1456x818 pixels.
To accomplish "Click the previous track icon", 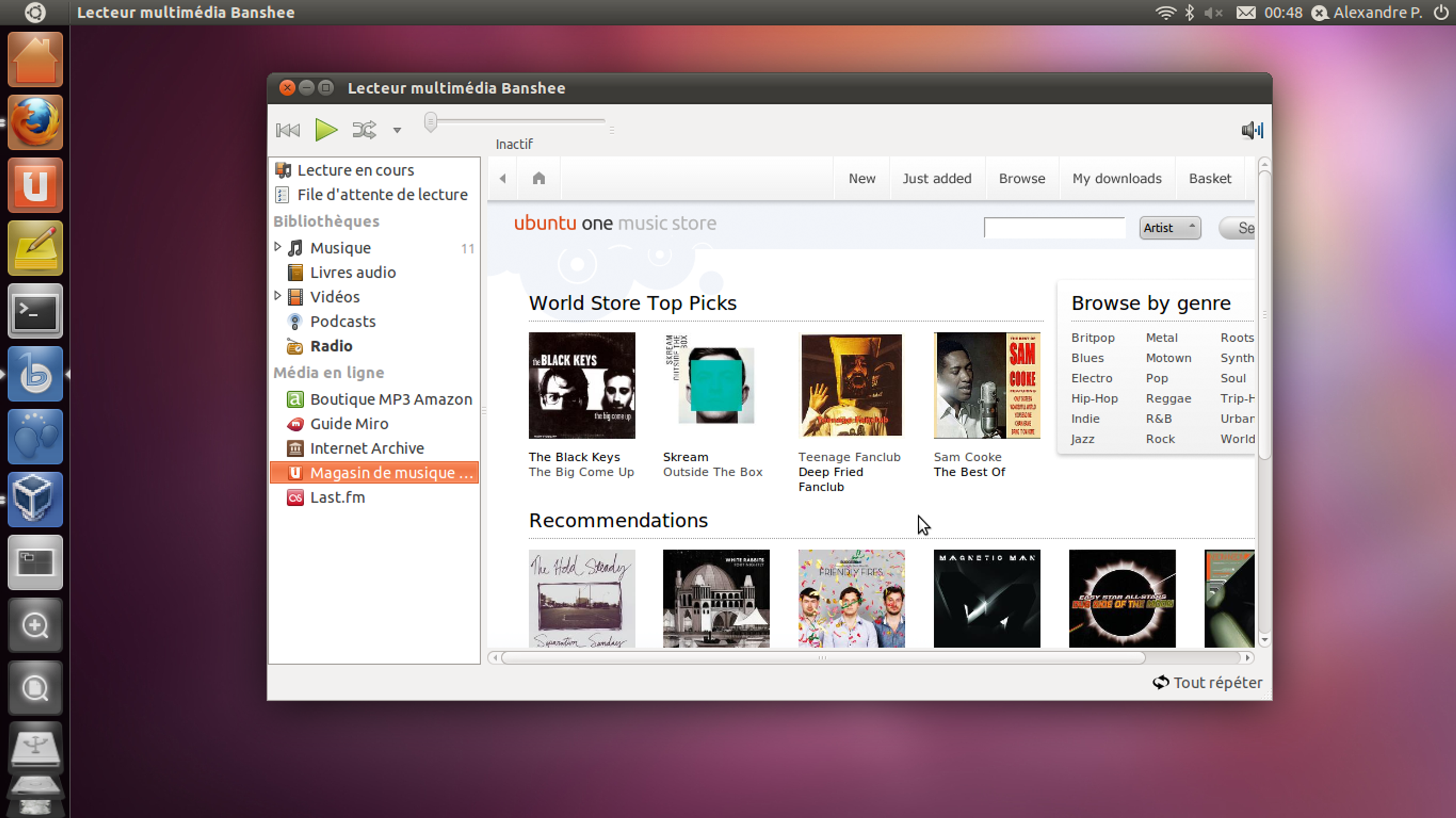I will pyautogui.click(x=288, y=130).
